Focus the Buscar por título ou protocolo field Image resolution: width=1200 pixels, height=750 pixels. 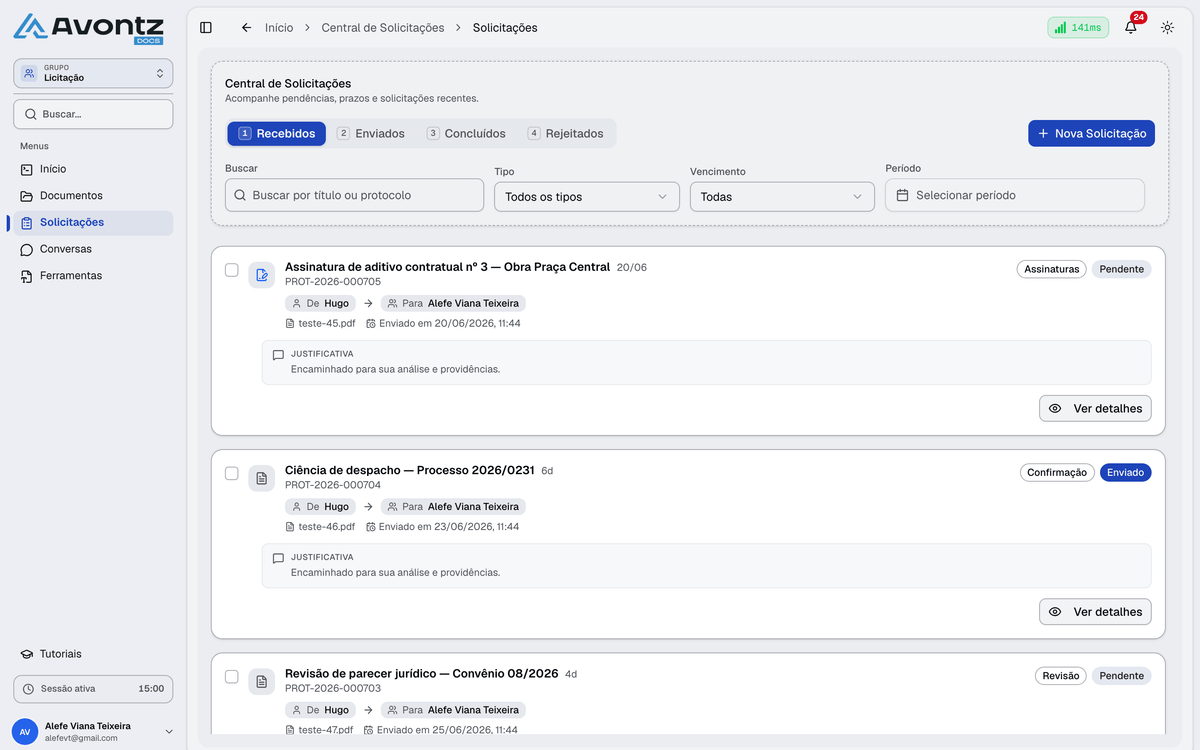click(354, 195)
